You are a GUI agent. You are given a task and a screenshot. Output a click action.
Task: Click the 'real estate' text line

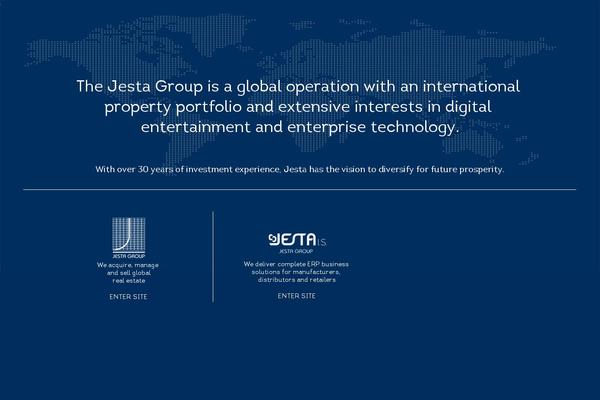[x=128, y=281]
